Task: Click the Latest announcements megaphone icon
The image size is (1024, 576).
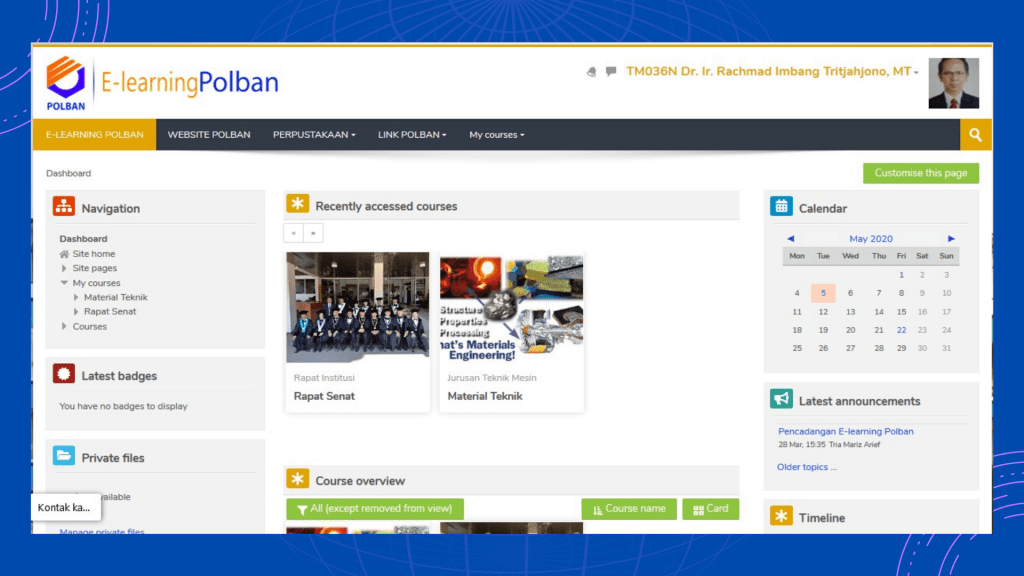Action: 781,399
